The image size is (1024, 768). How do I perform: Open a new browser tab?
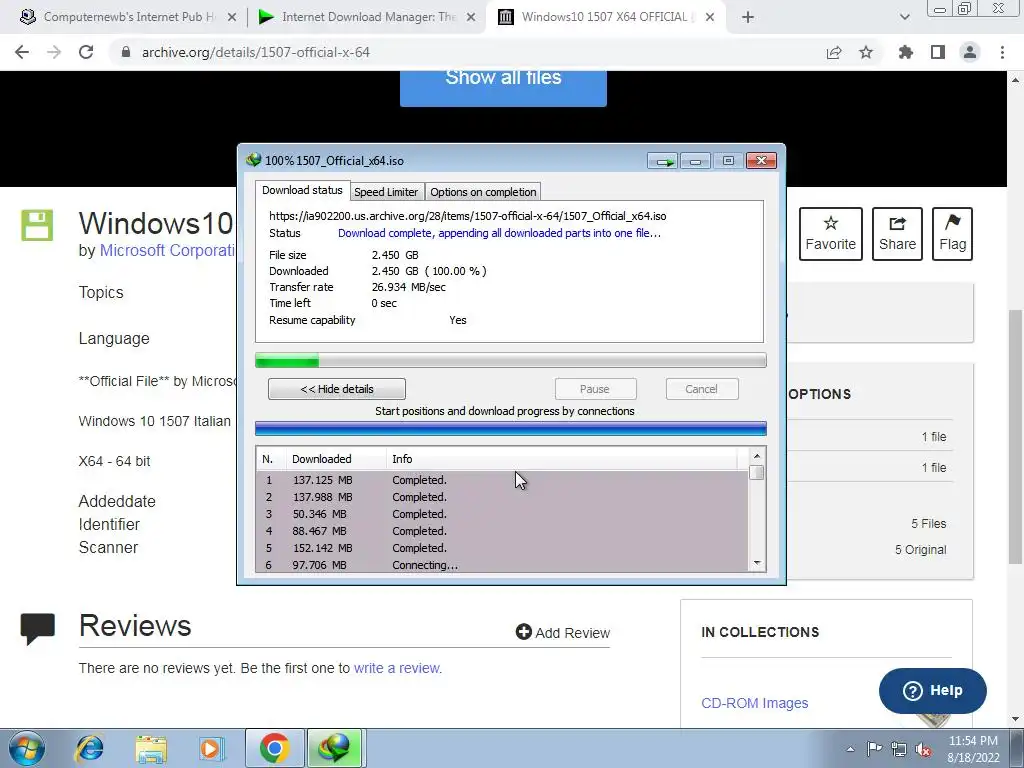pos(748,18)
